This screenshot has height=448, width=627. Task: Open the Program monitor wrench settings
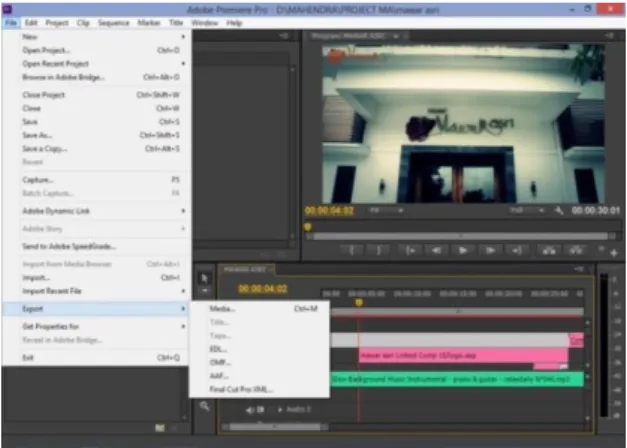tap(559, 210)
